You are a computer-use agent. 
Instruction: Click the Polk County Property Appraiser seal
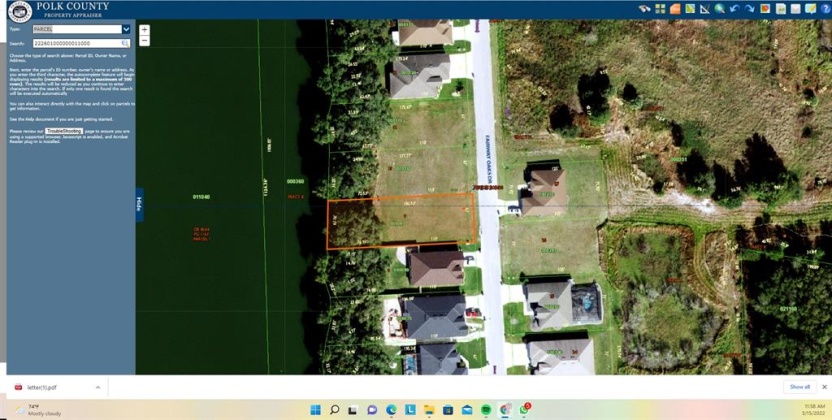[x=20, y=11]
